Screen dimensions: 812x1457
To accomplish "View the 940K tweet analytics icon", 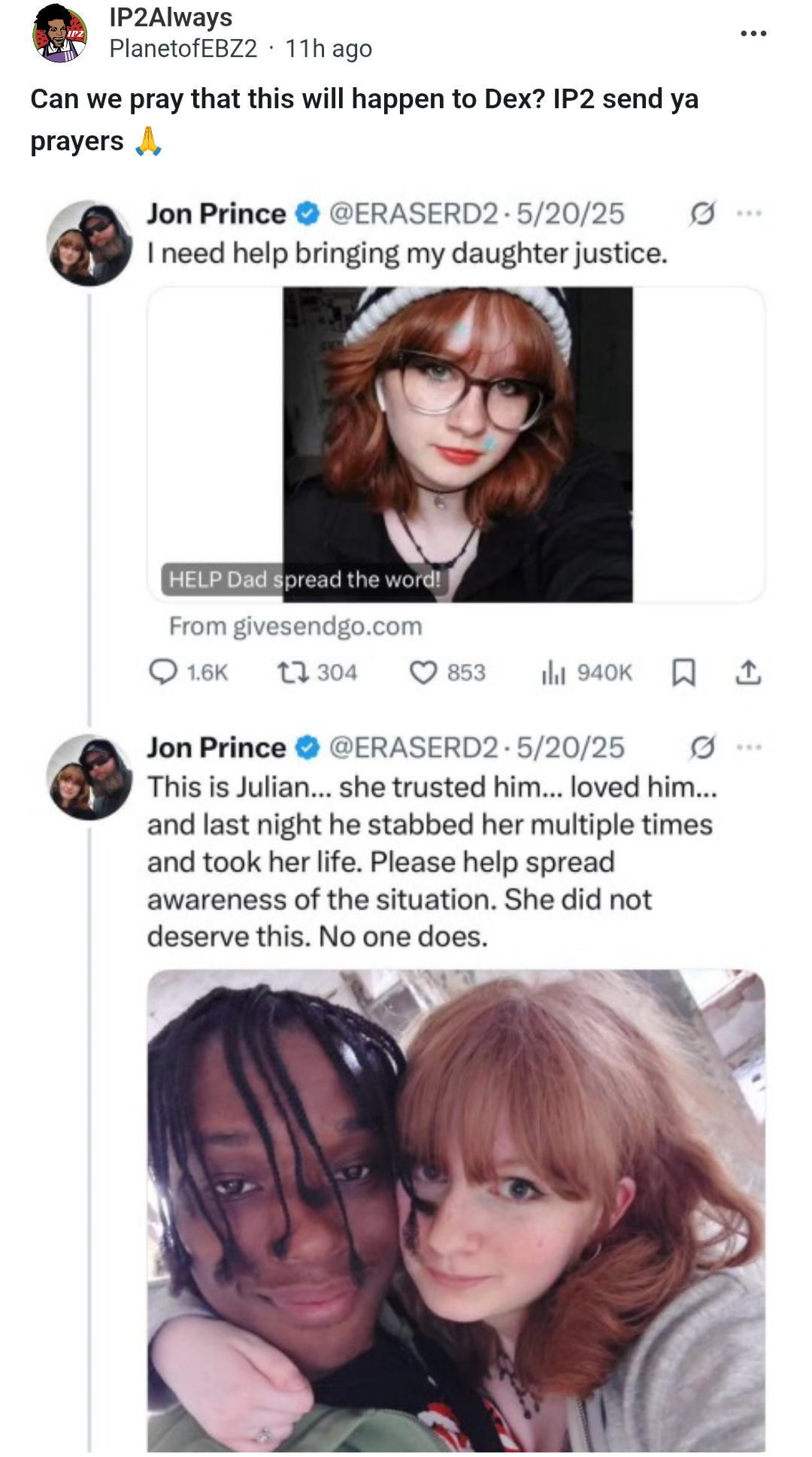I will click(x=553, y=671).
